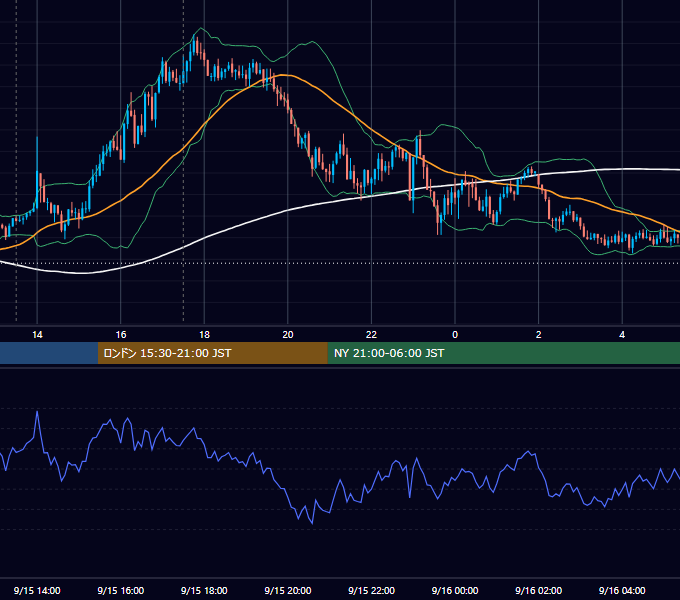Click the 2 hour label on the price chart axis
680x600 pixels.
point(539,335)
